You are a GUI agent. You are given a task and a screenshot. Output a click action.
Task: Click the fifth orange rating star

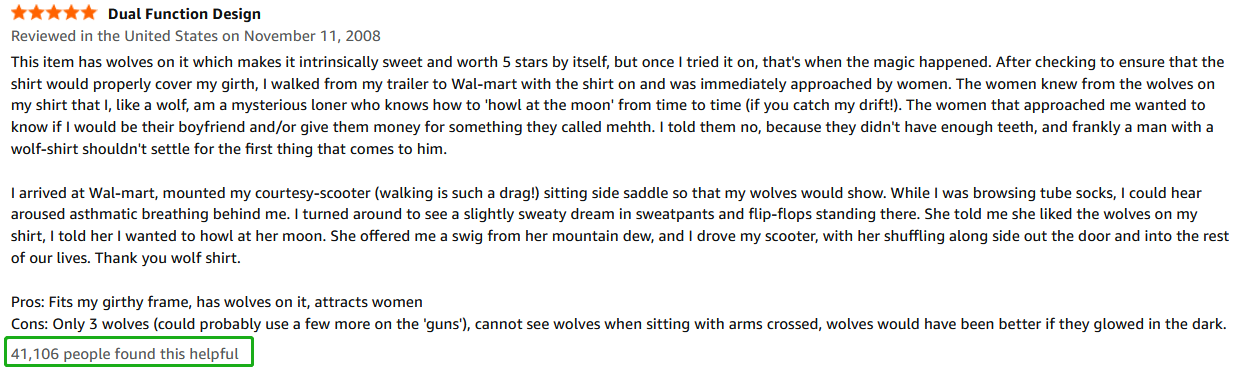click(89, 14)
